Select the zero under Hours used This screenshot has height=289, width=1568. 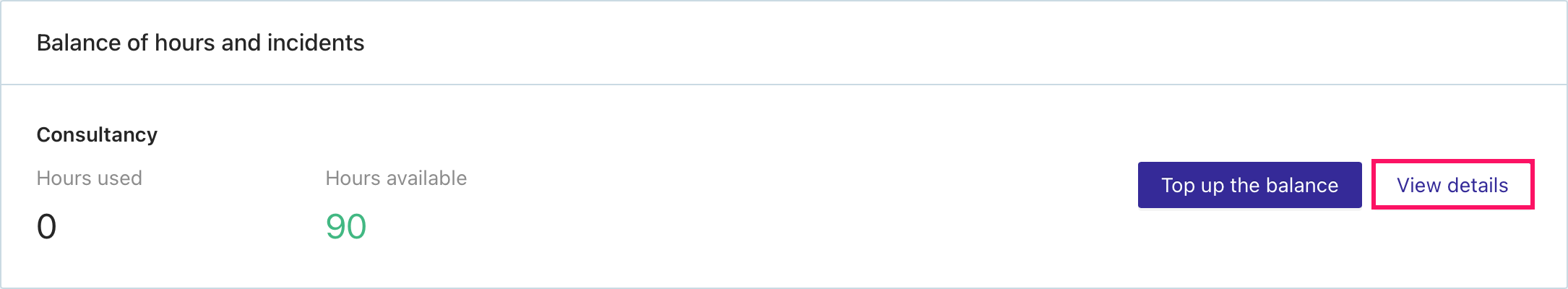pos(46,226)
